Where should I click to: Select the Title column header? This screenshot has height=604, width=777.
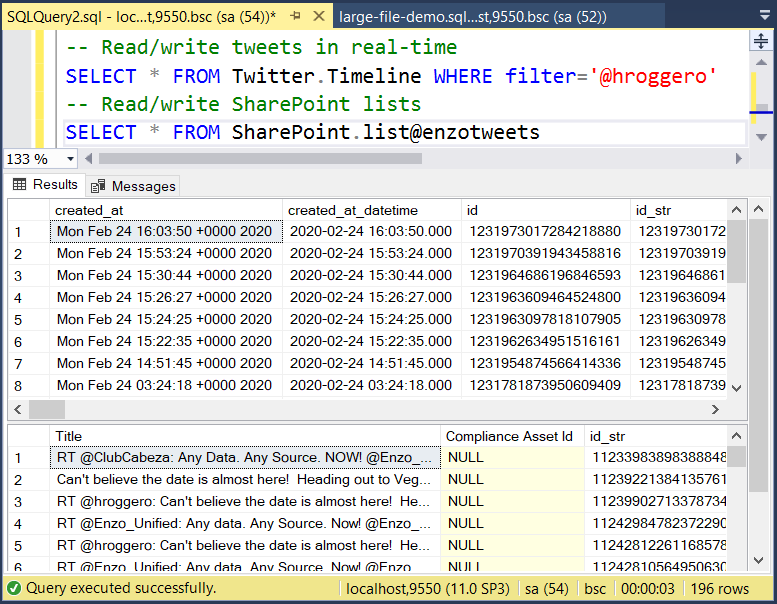pyautogui.click(x=245, y=436)
